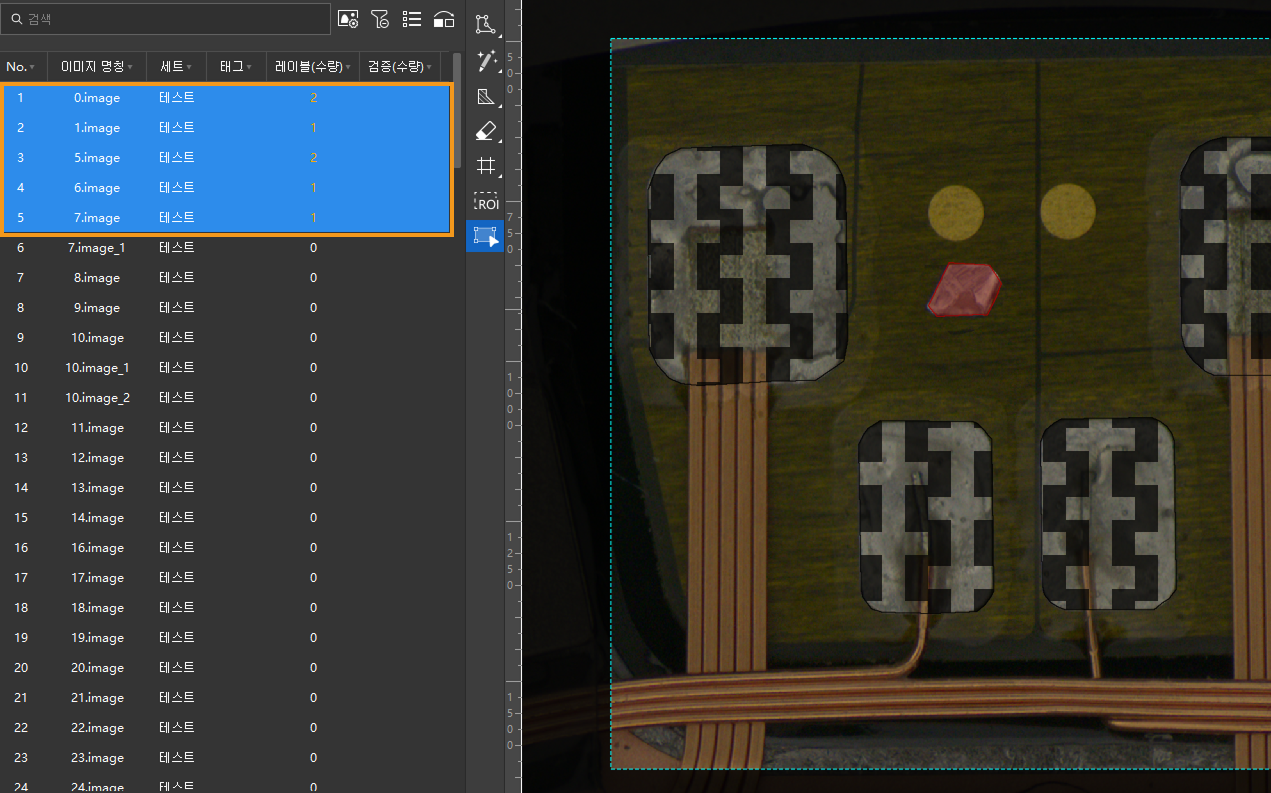
Task: Select the 7.image_1 row
Action: click(227, 248)
